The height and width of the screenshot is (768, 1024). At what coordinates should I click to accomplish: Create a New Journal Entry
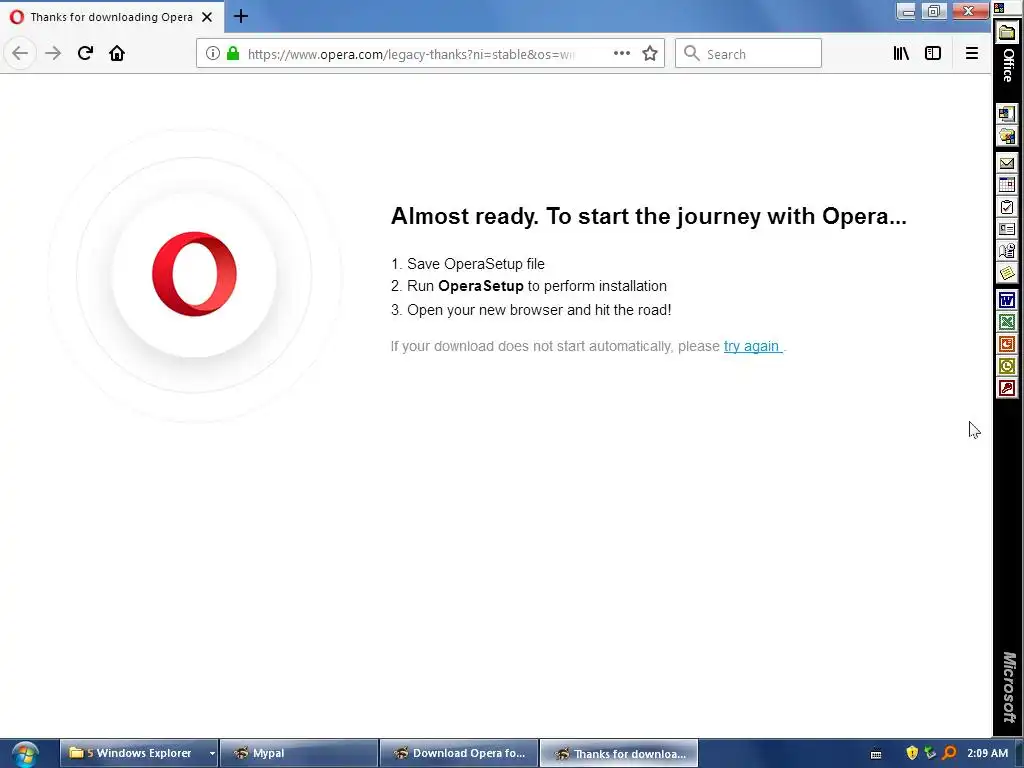[x=1007, y=251]
